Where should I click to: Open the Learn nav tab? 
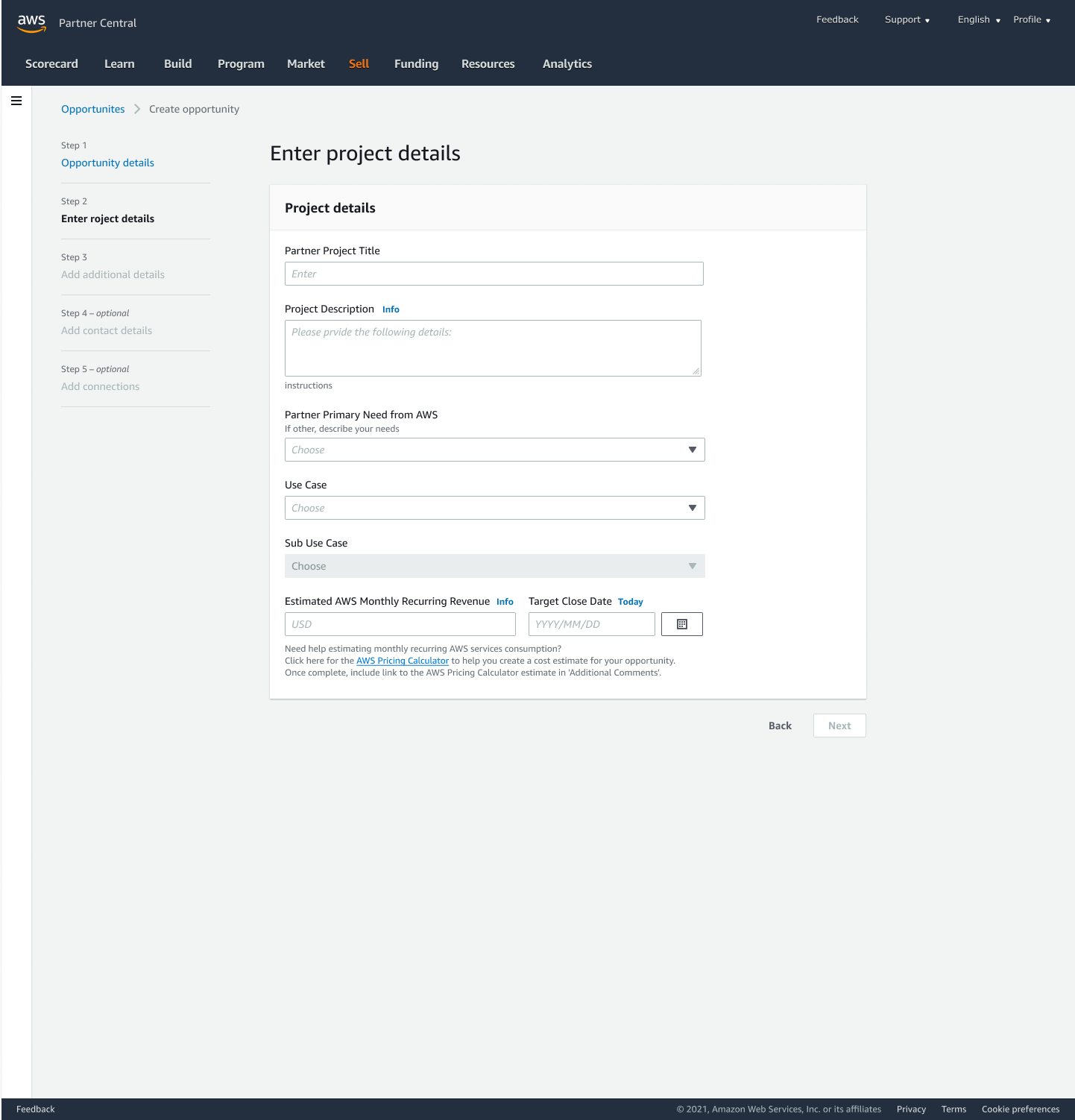tap(119, 64)
